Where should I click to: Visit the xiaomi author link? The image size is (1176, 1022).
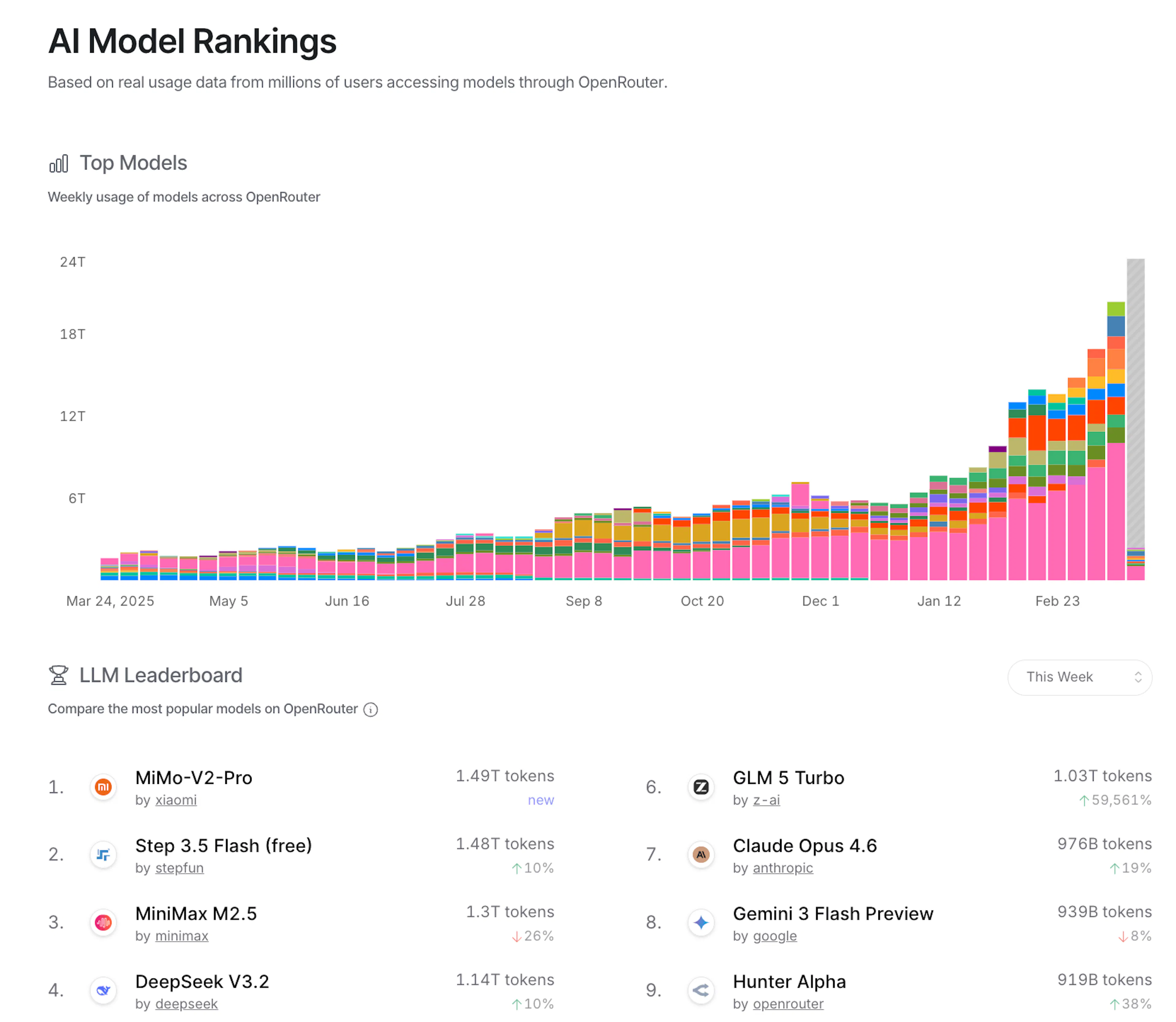pos(176,800)
